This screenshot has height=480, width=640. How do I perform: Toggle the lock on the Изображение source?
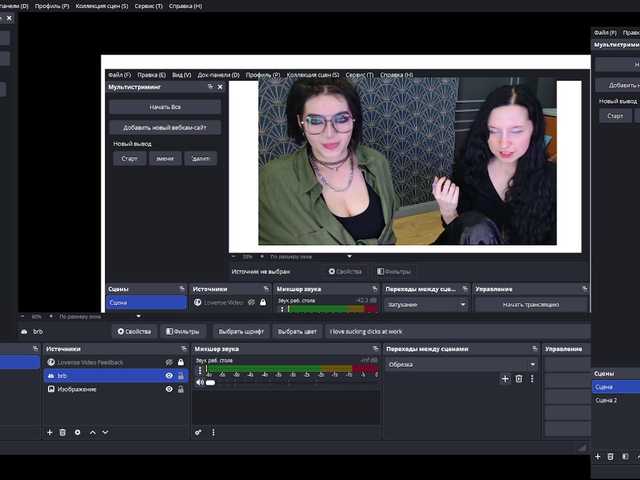tap(181, 389)
